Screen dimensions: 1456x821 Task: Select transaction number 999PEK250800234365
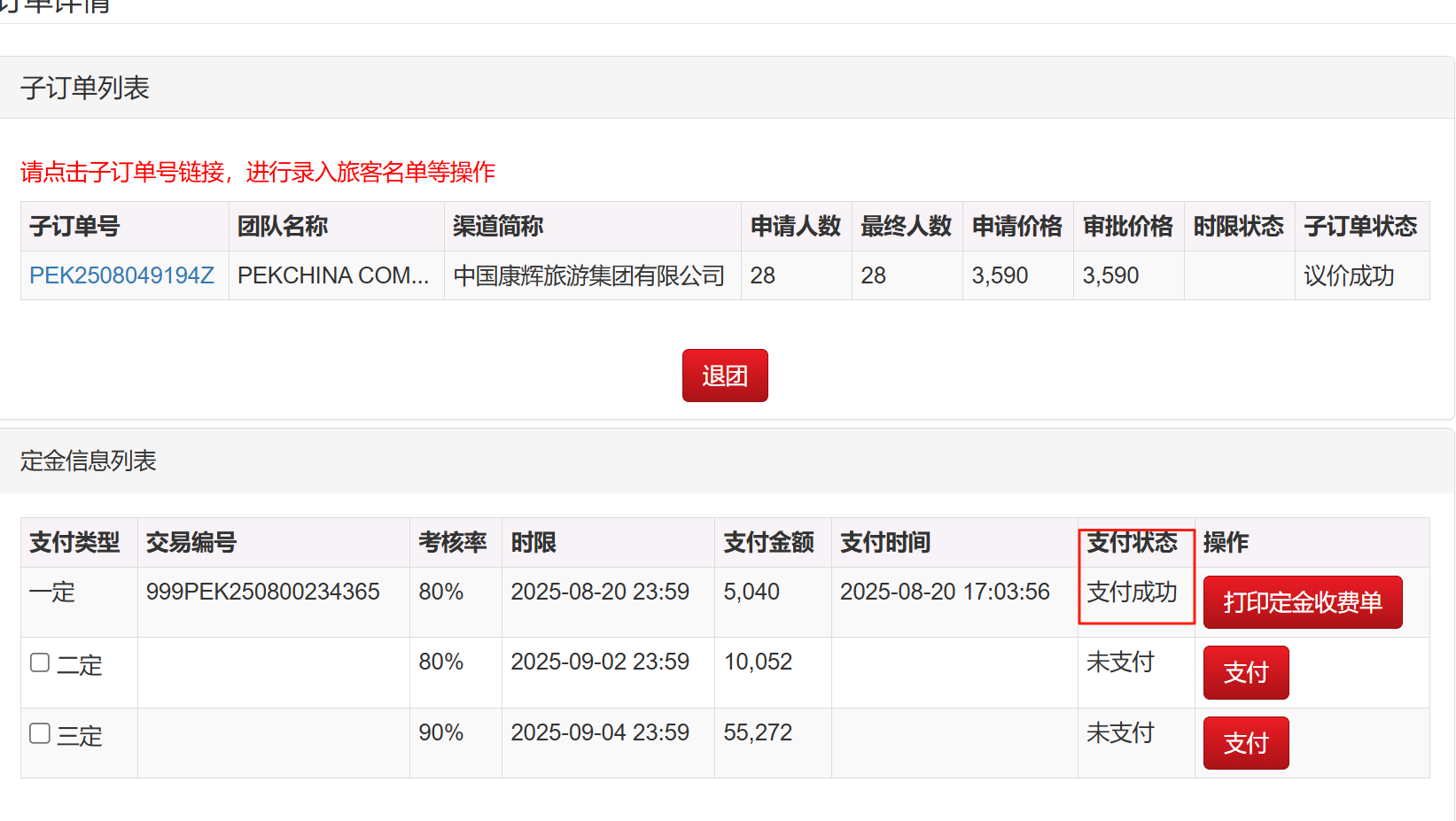pyautogui.click(x=262, y=592)
